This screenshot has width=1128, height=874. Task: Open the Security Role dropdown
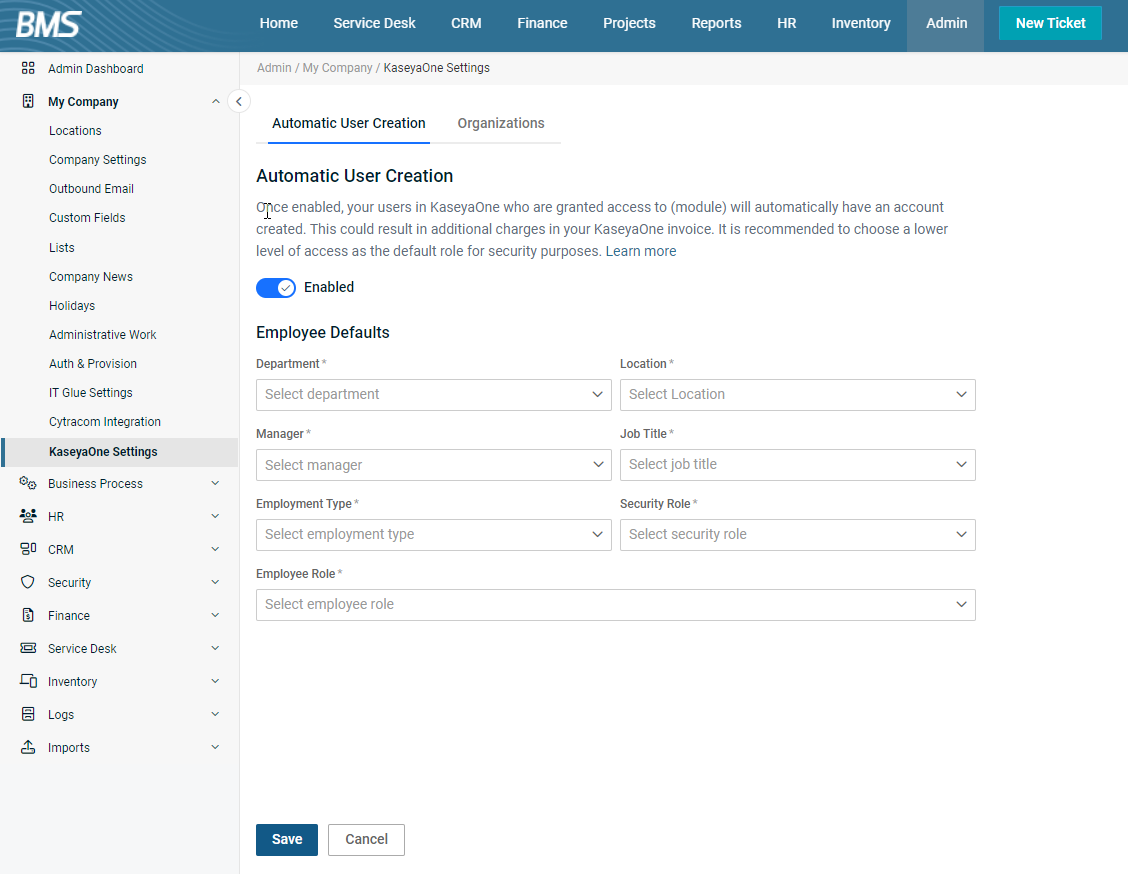click(798, 534)
